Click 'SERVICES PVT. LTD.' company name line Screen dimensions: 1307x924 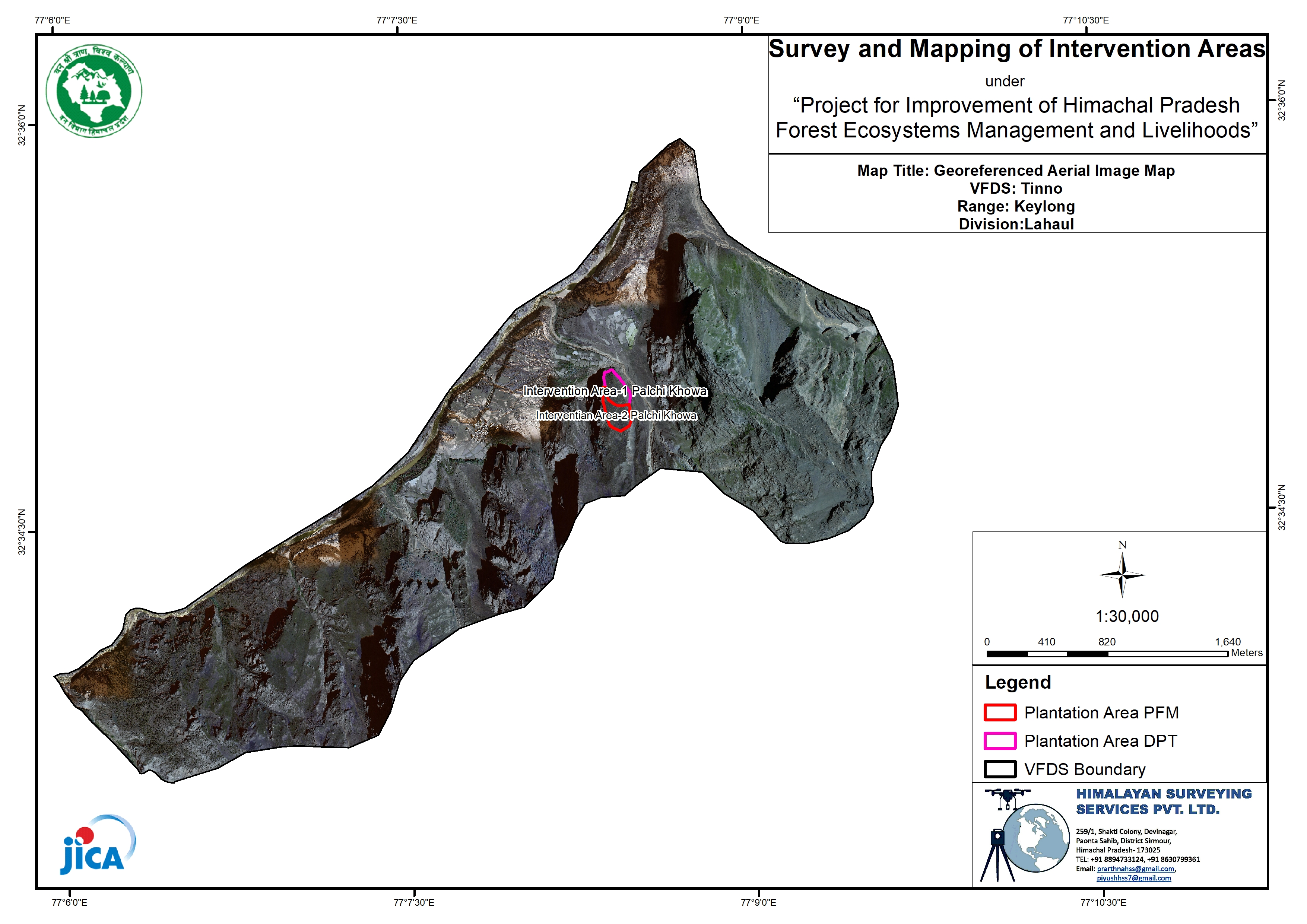pyautogui.click(x=1148, y=810)
